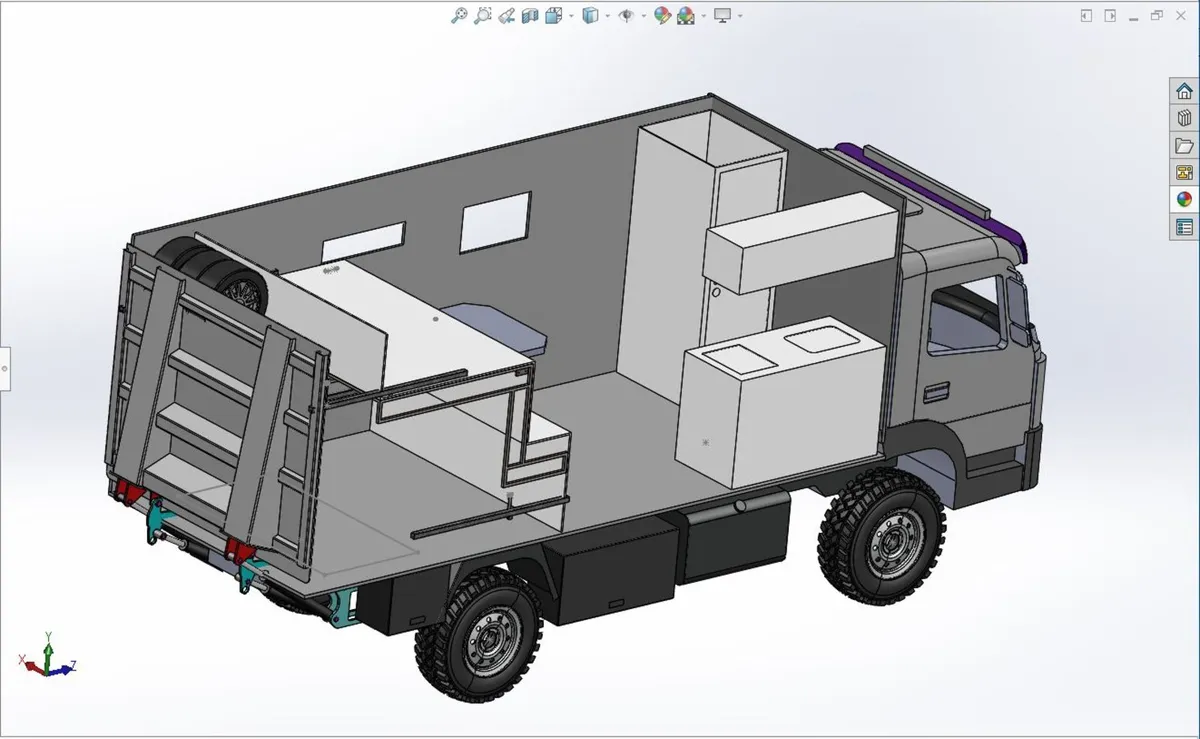
Task: Click the Display Style cube icon
Action: coord(591,15)
